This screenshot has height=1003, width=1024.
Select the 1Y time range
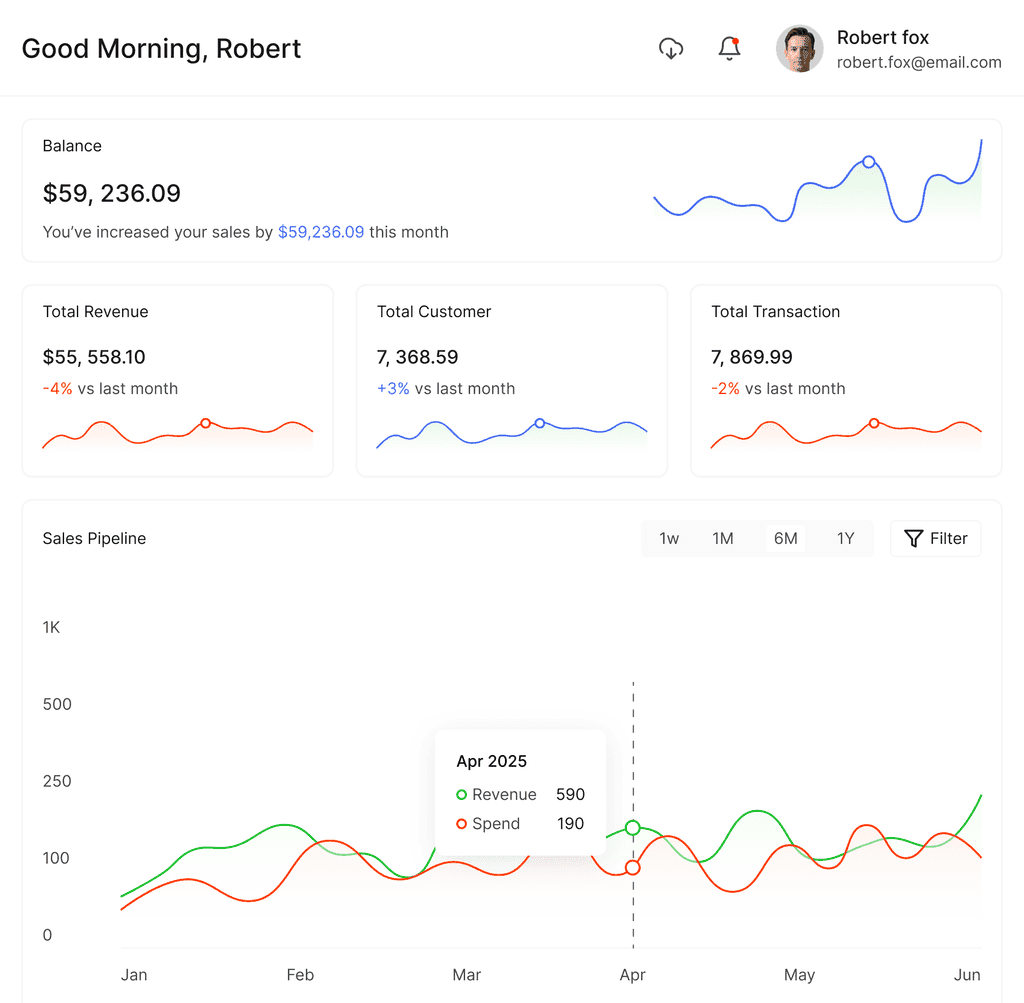(x=846, y=539)
